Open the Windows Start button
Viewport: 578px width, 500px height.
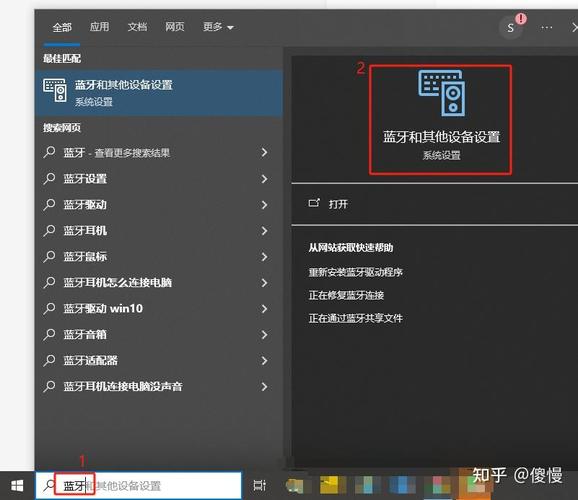17,486
